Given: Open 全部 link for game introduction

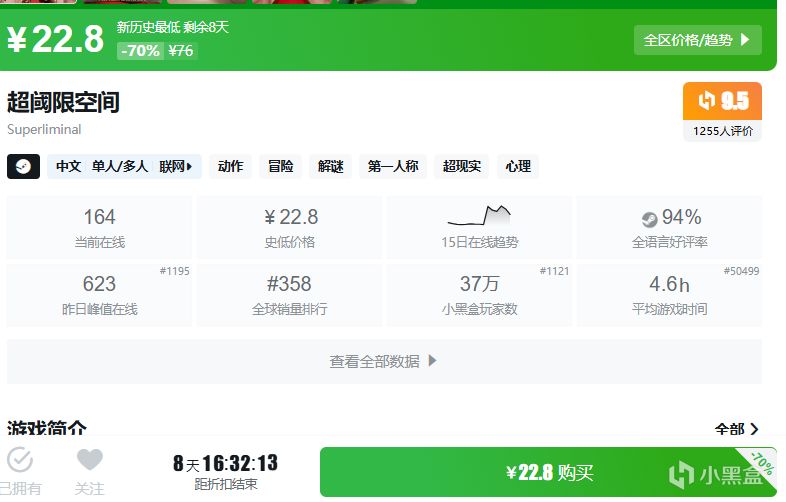Looking at the screenshot, I should (737, 429).
